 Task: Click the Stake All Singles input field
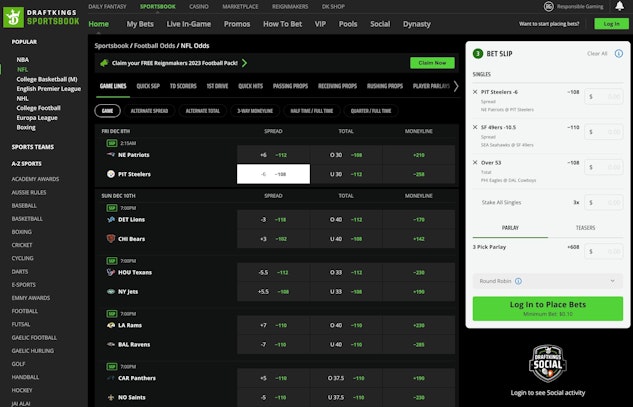(x=604, y=202)
